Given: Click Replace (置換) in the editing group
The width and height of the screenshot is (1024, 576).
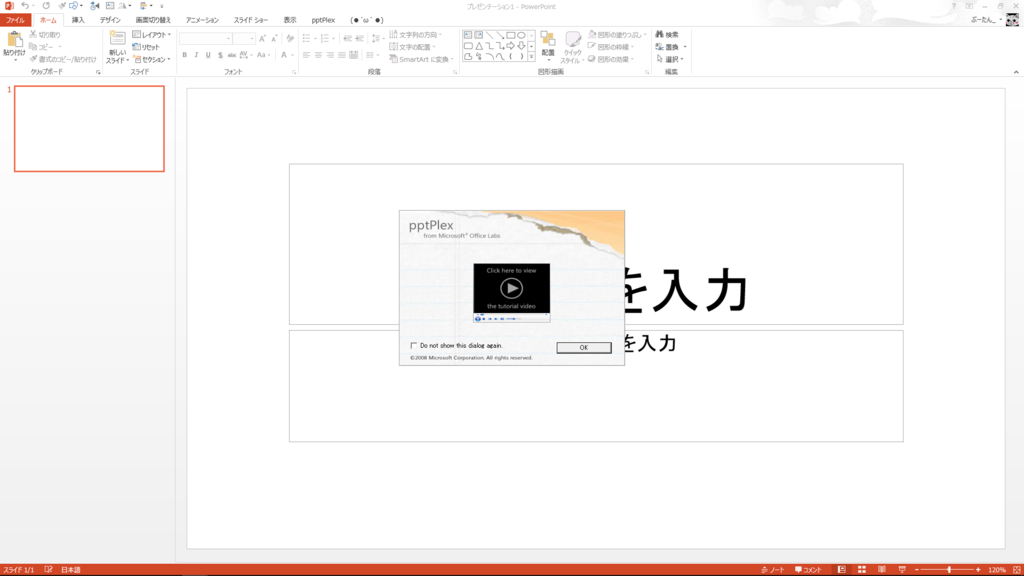Looking at the screenshot, I should pos(670,47).
